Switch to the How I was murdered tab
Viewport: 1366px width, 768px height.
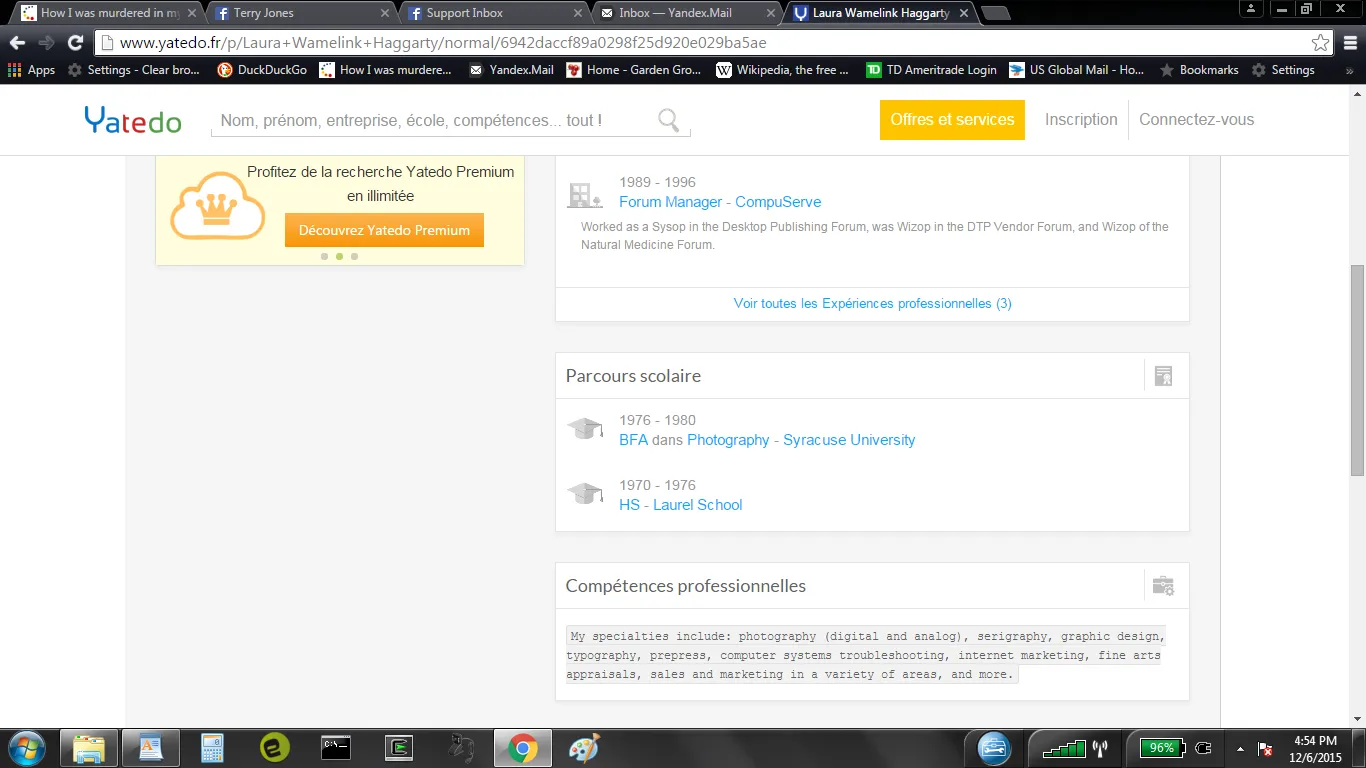coord(110,13)
